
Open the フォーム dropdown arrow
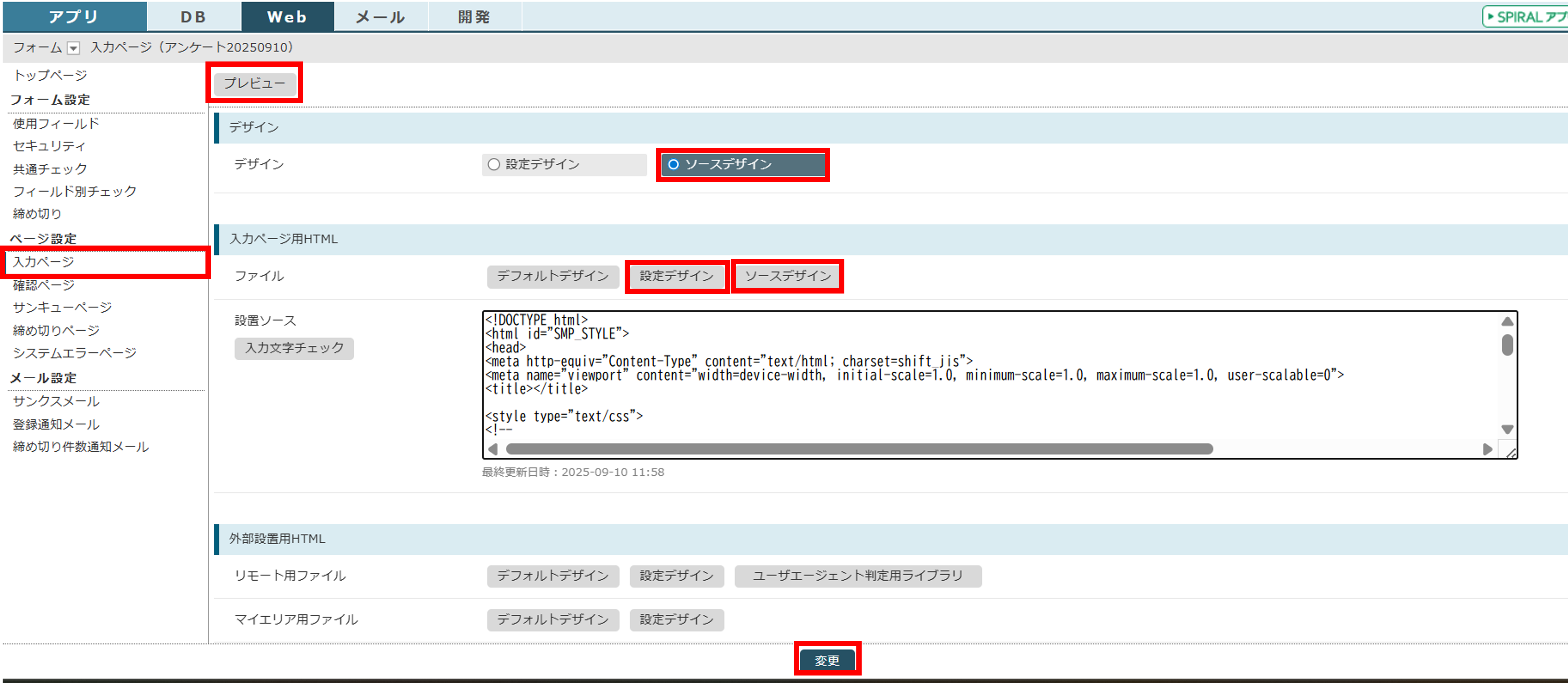pyautogui.click(x=73, y=48)
